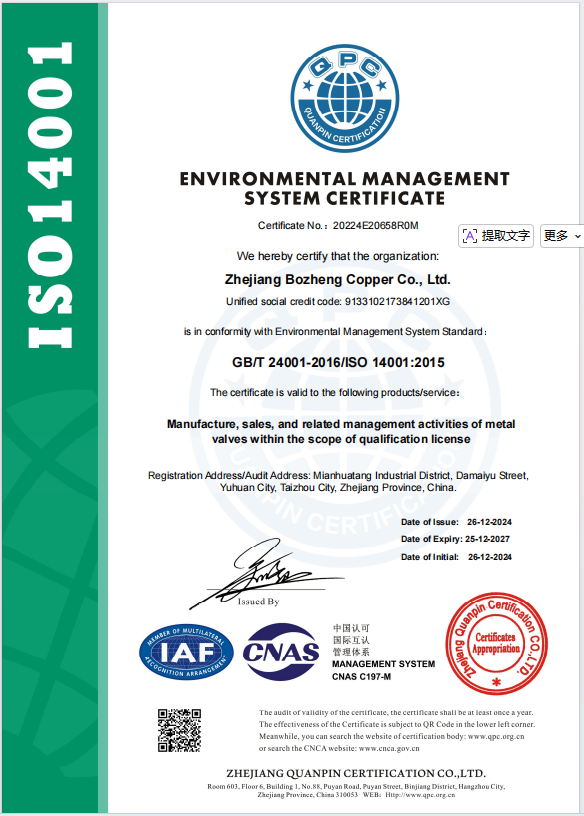Click ZHEJIANG QUANPIN CERTIFICATION CO.,LTD. footer text
The height and width of the screenshot is (816, 584).
click(x=356, y=773)
